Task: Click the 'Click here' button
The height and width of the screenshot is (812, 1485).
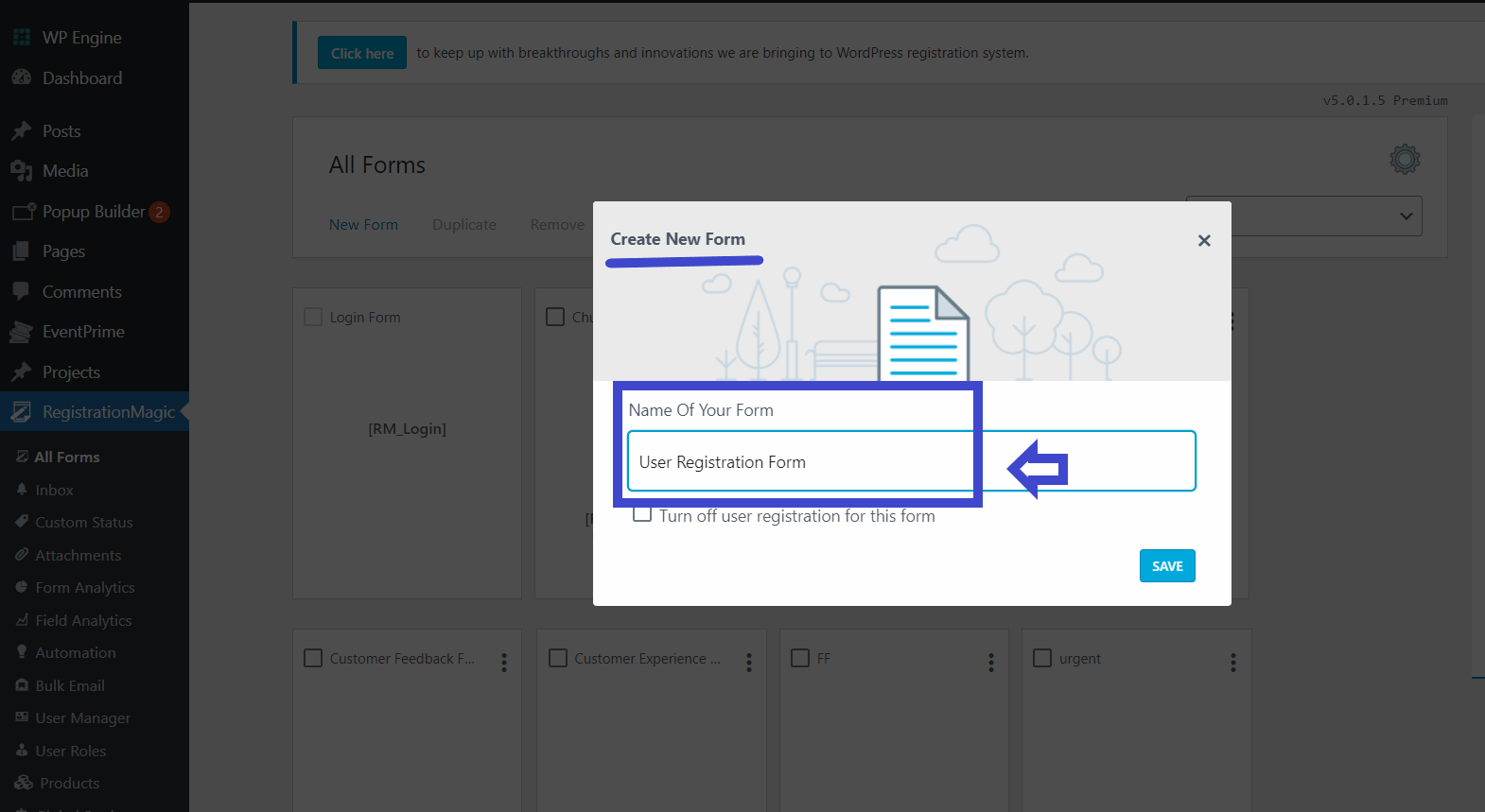Action: click(x=362, y=53)
